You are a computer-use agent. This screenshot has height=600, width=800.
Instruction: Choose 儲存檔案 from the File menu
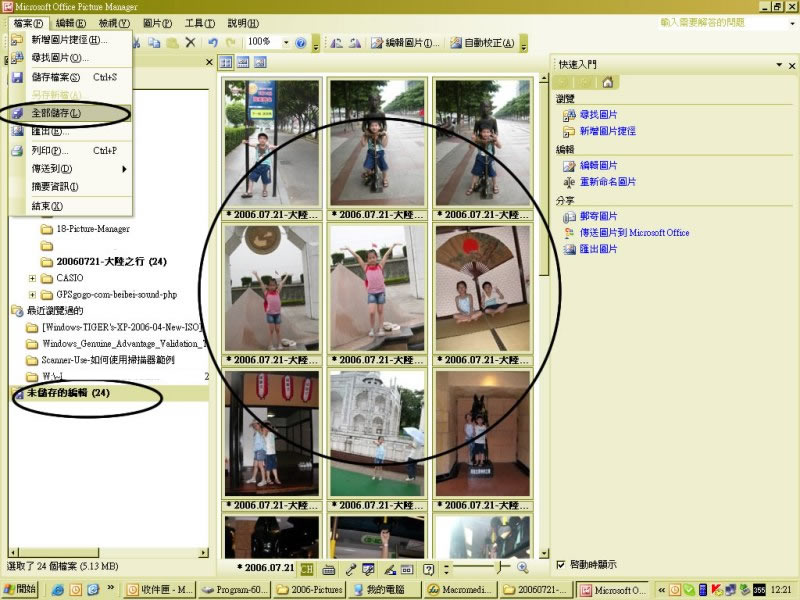click(70, 77)
